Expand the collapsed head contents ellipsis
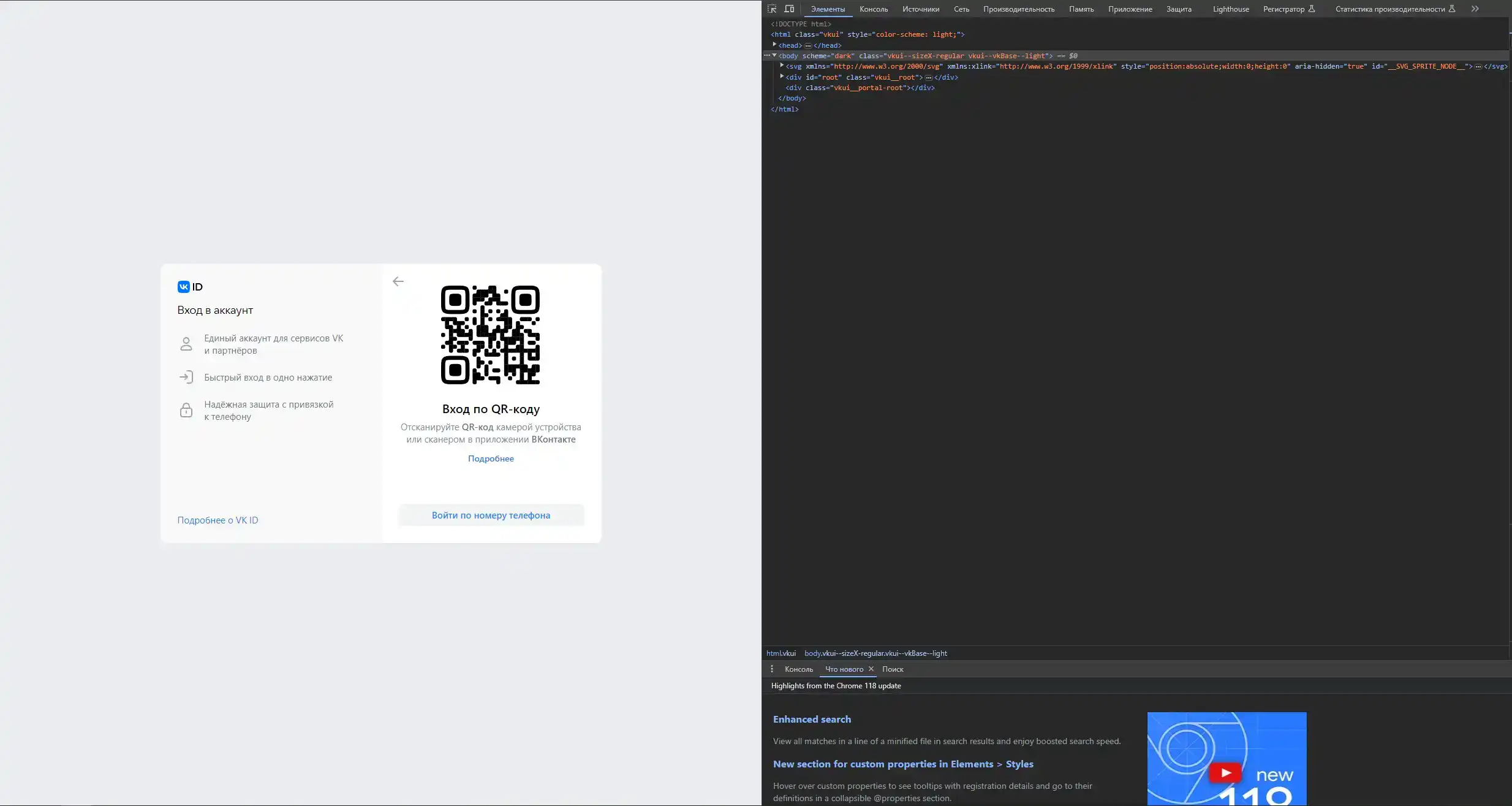This screenshot has width=1512, height=806. click(808, 46)
